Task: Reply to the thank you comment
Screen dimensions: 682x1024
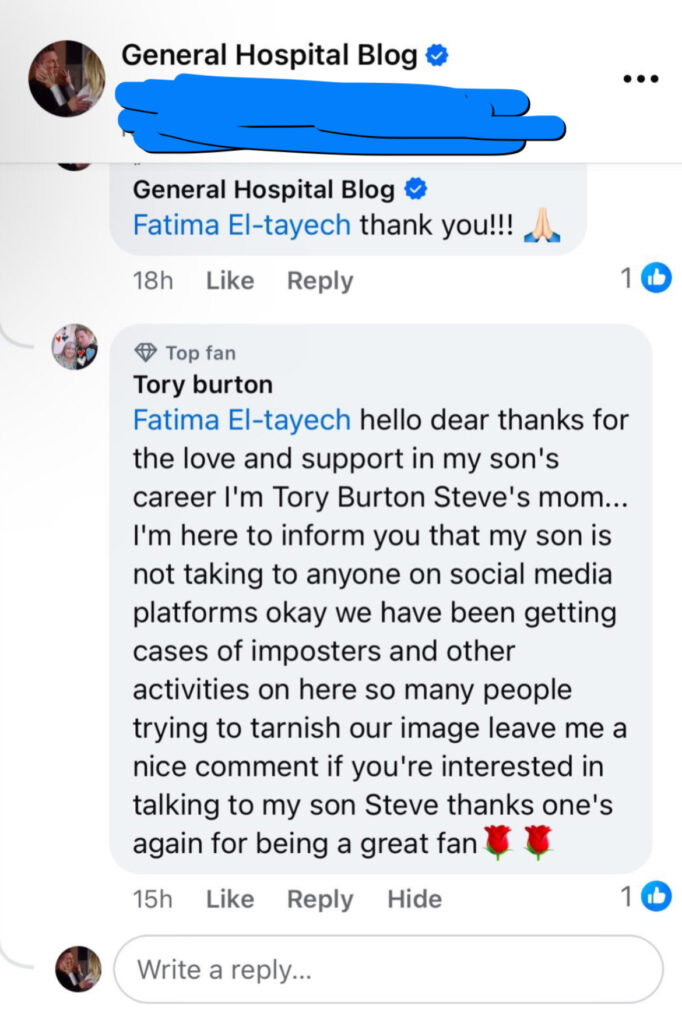Action: (320, 281)
